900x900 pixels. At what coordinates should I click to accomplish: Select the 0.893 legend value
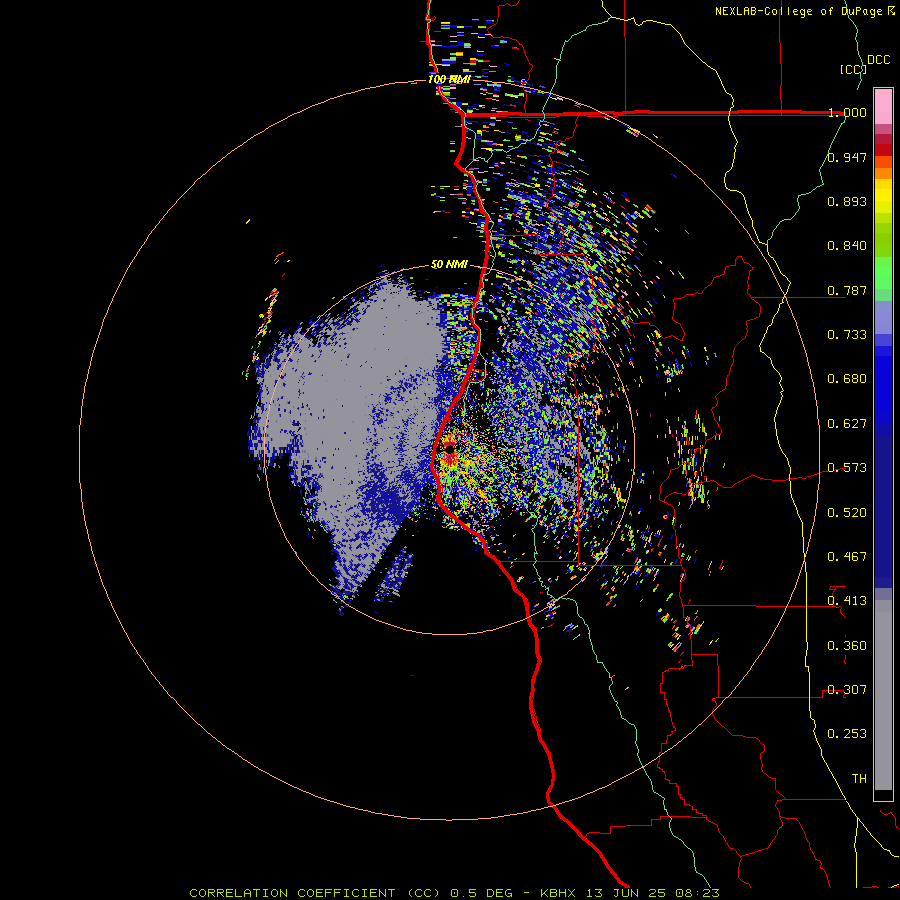click(x=847, y=201)
